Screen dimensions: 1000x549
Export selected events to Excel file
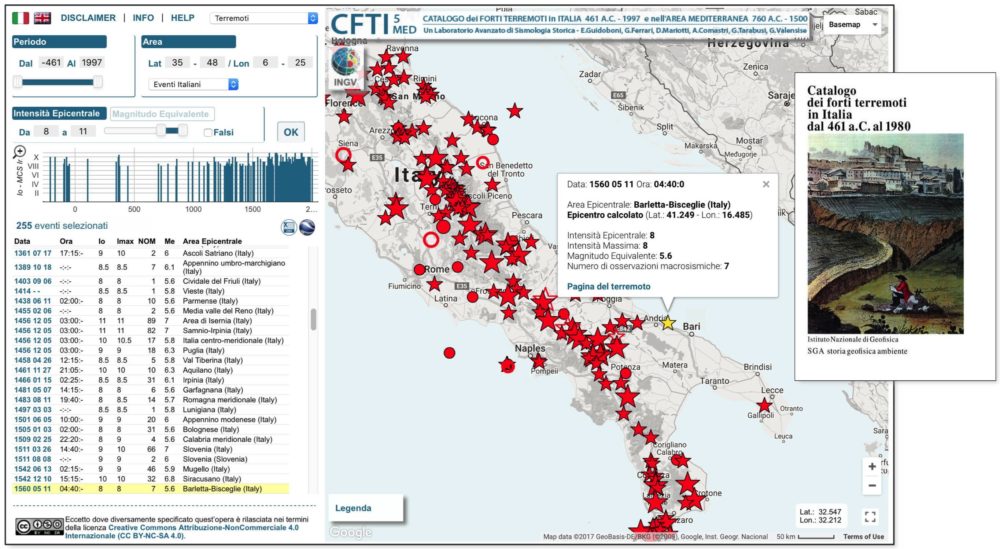point(290,227)
